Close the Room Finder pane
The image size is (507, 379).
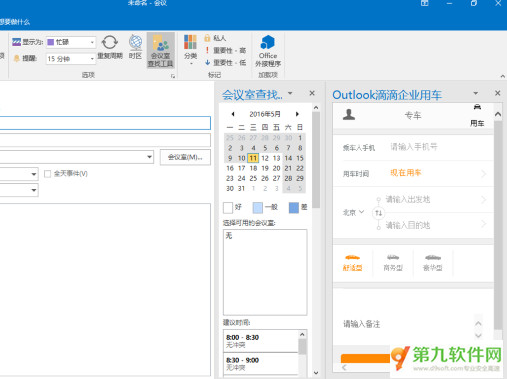click(312, 93)
